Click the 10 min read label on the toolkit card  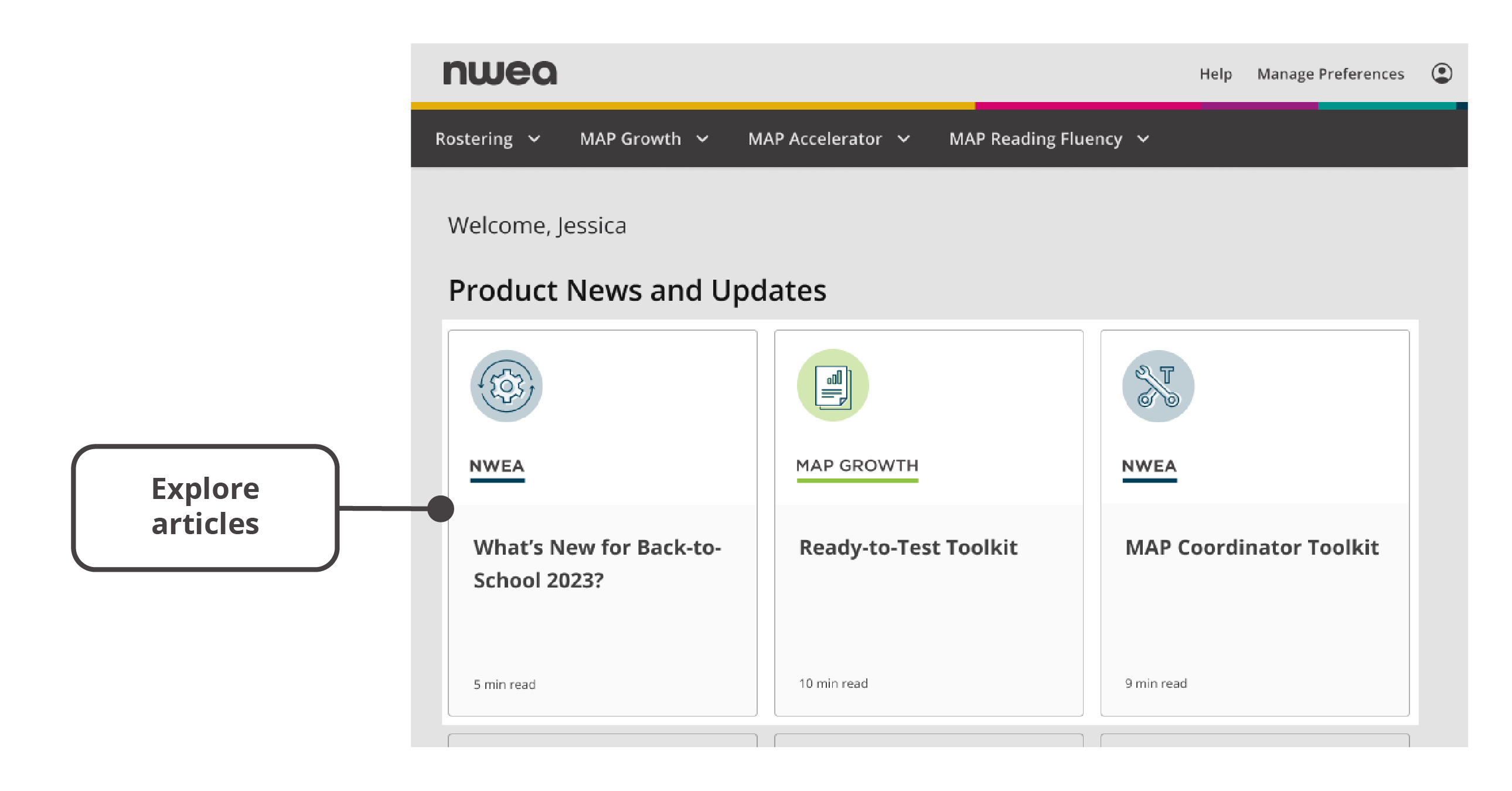pyautogui.click(x=832, y=683)
